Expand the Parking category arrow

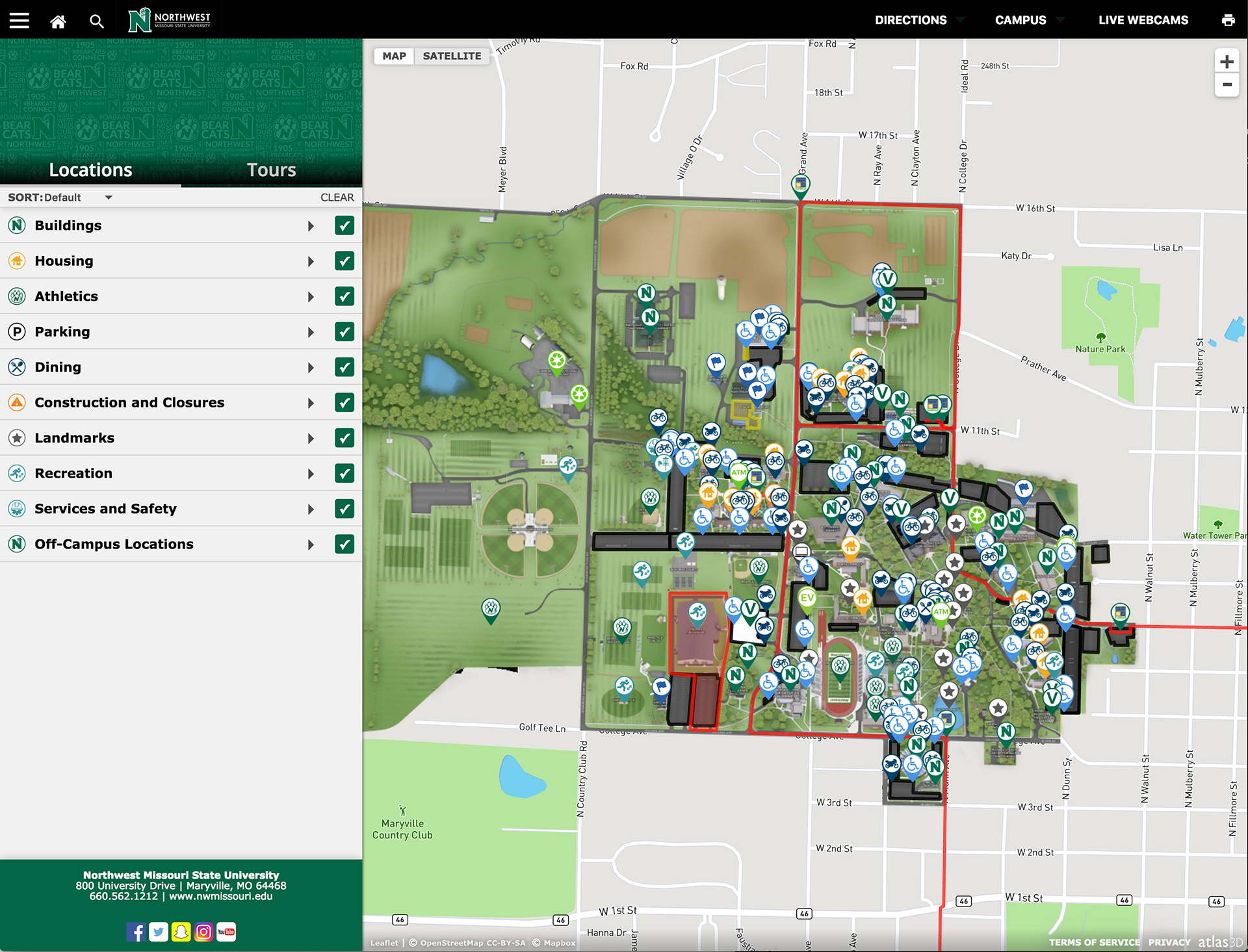pyautogui.click(x=311, y=332)
